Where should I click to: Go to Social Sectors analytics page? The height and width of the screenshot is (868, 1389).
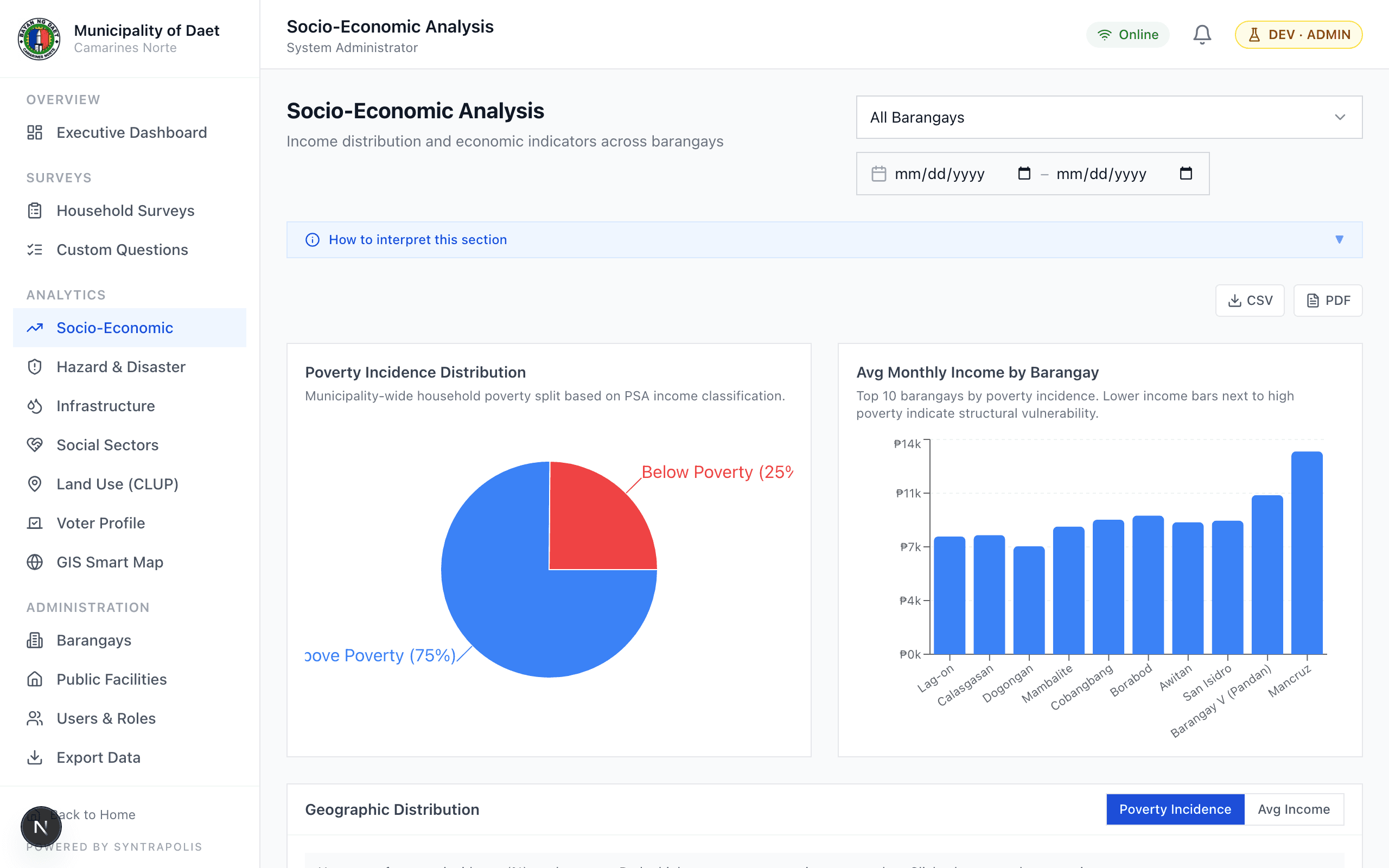pos(107,445)
